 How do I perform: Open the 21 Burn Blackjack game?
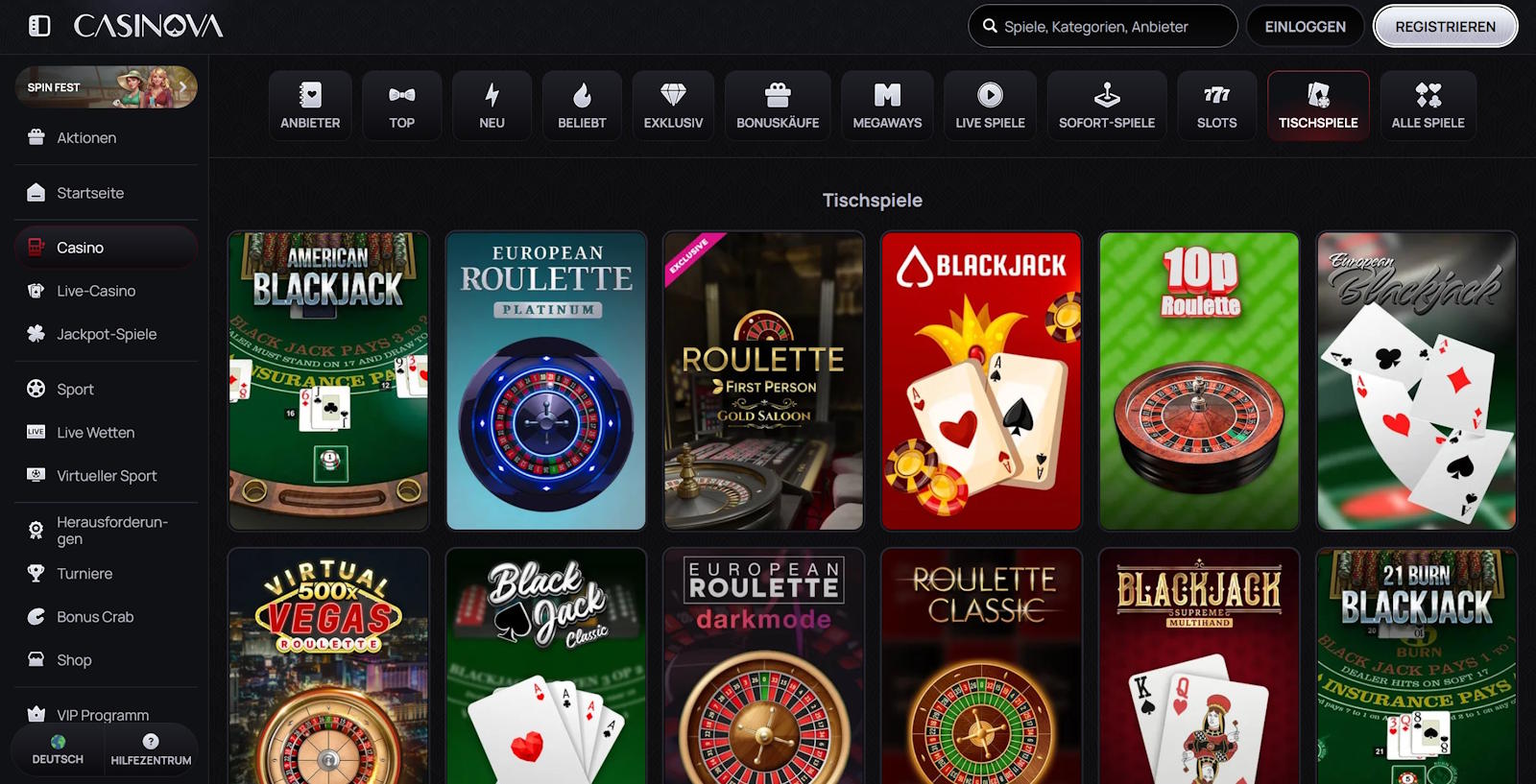point(1417,666)
